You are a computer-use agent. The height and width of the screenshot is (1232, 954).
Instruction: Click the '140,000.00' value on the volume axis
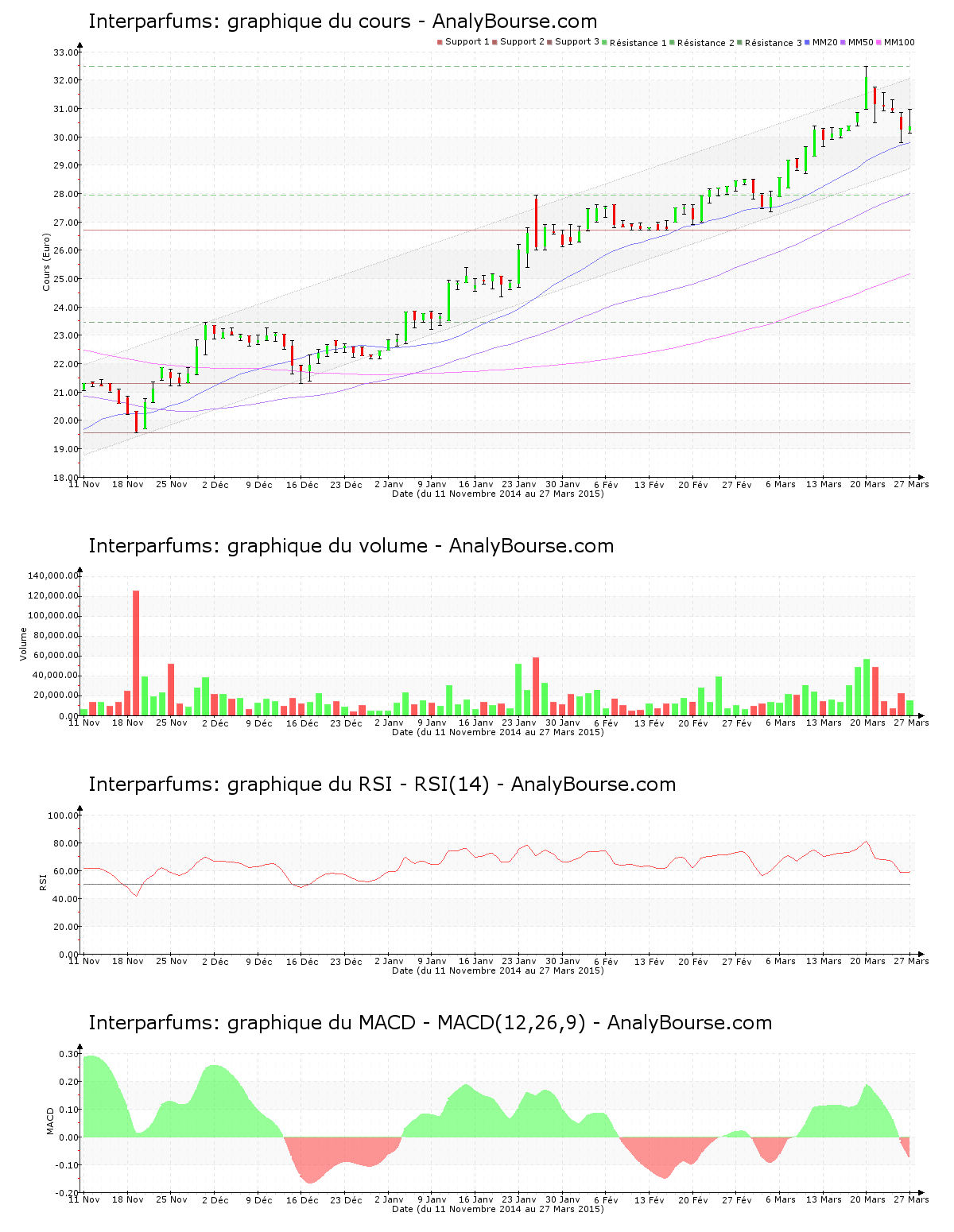[x=53, y=575]
